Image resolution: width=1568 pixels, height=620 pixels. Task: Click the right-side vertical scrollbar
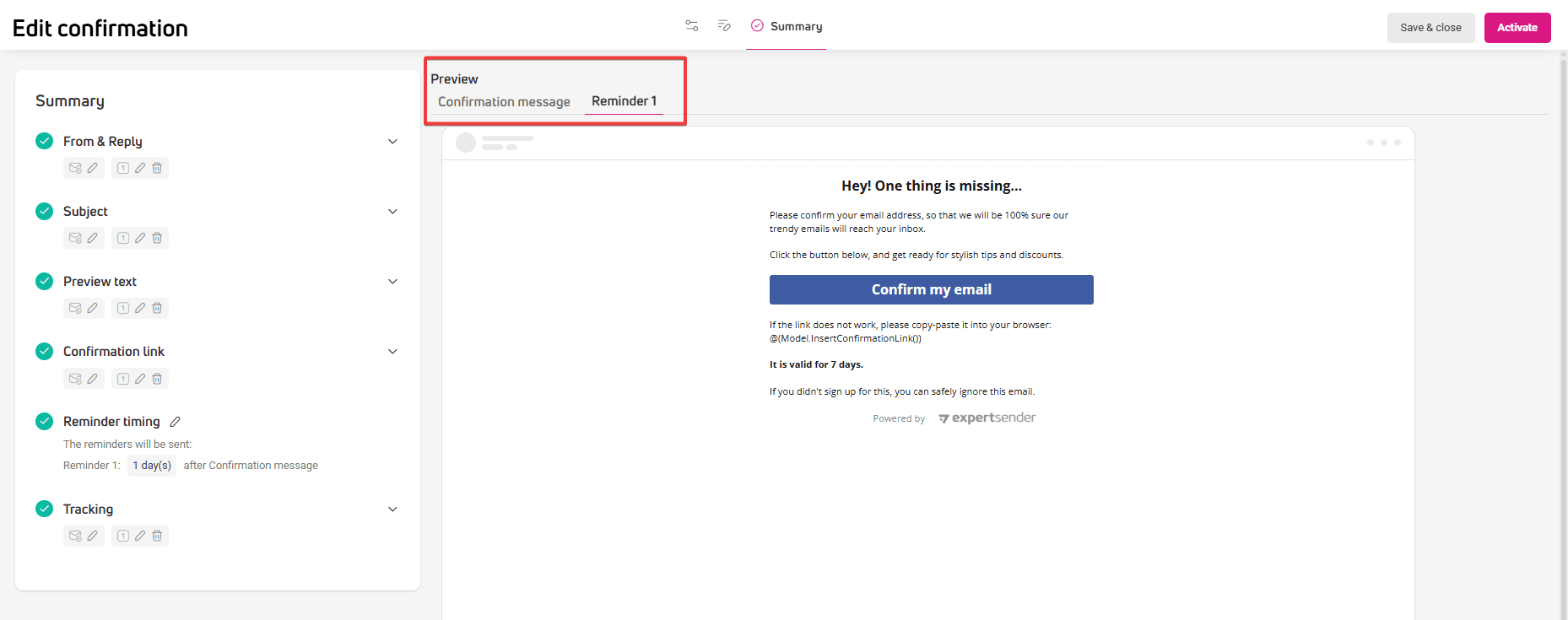pyautogui.click(x=1563, y=337)
